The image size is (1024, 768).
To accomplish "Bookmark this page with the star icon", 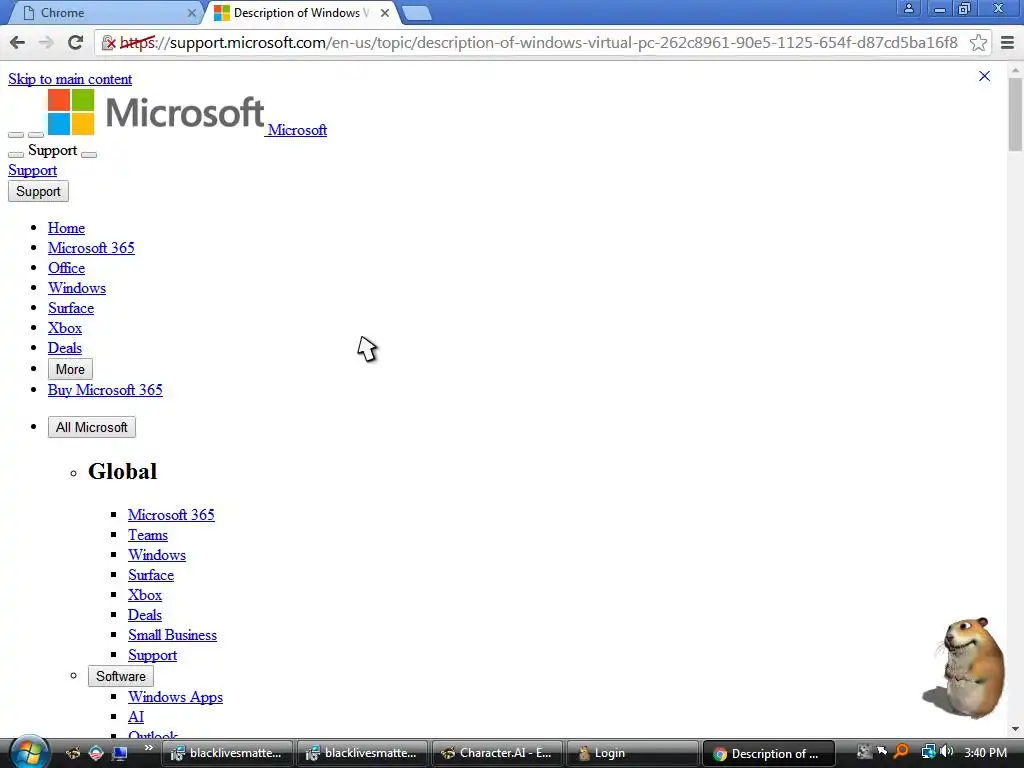I will pos(978,42).
